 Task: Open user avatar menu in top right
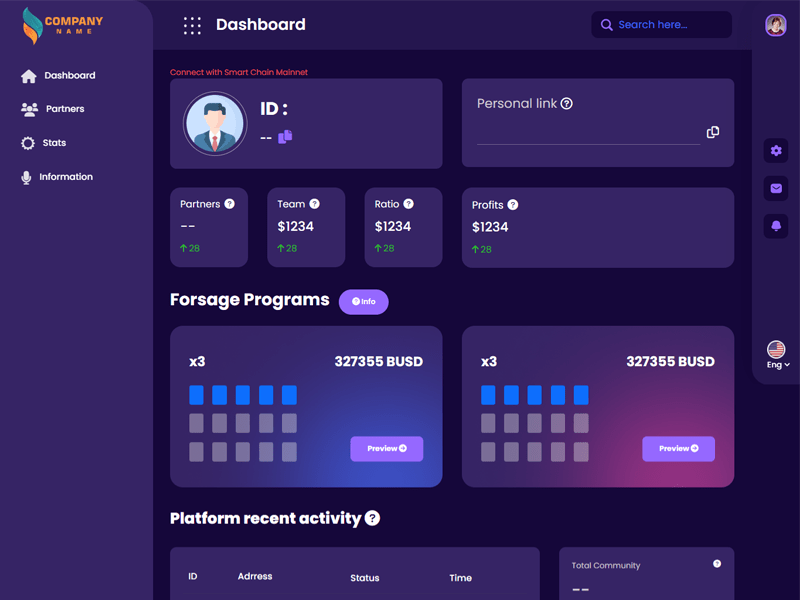point(775,25)
